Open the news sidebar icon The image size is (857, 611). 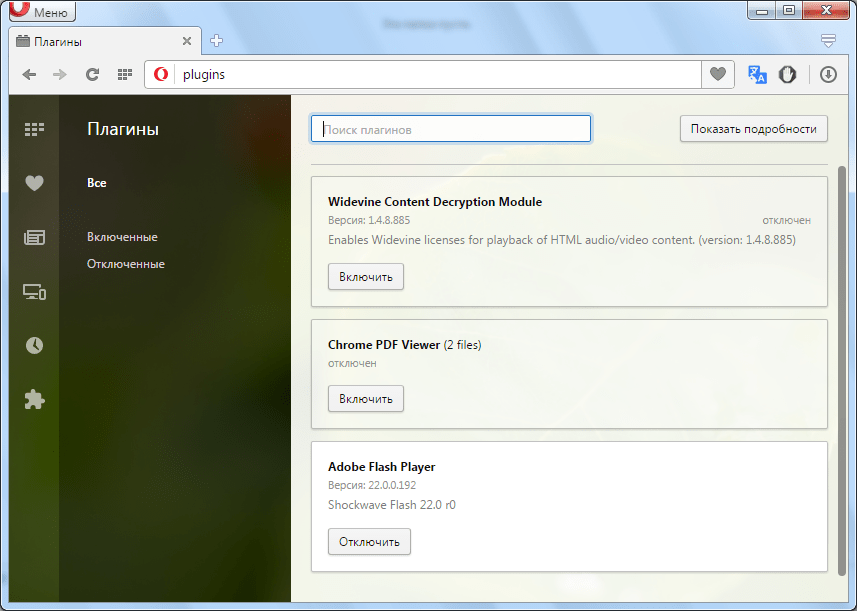pos(35,237)
